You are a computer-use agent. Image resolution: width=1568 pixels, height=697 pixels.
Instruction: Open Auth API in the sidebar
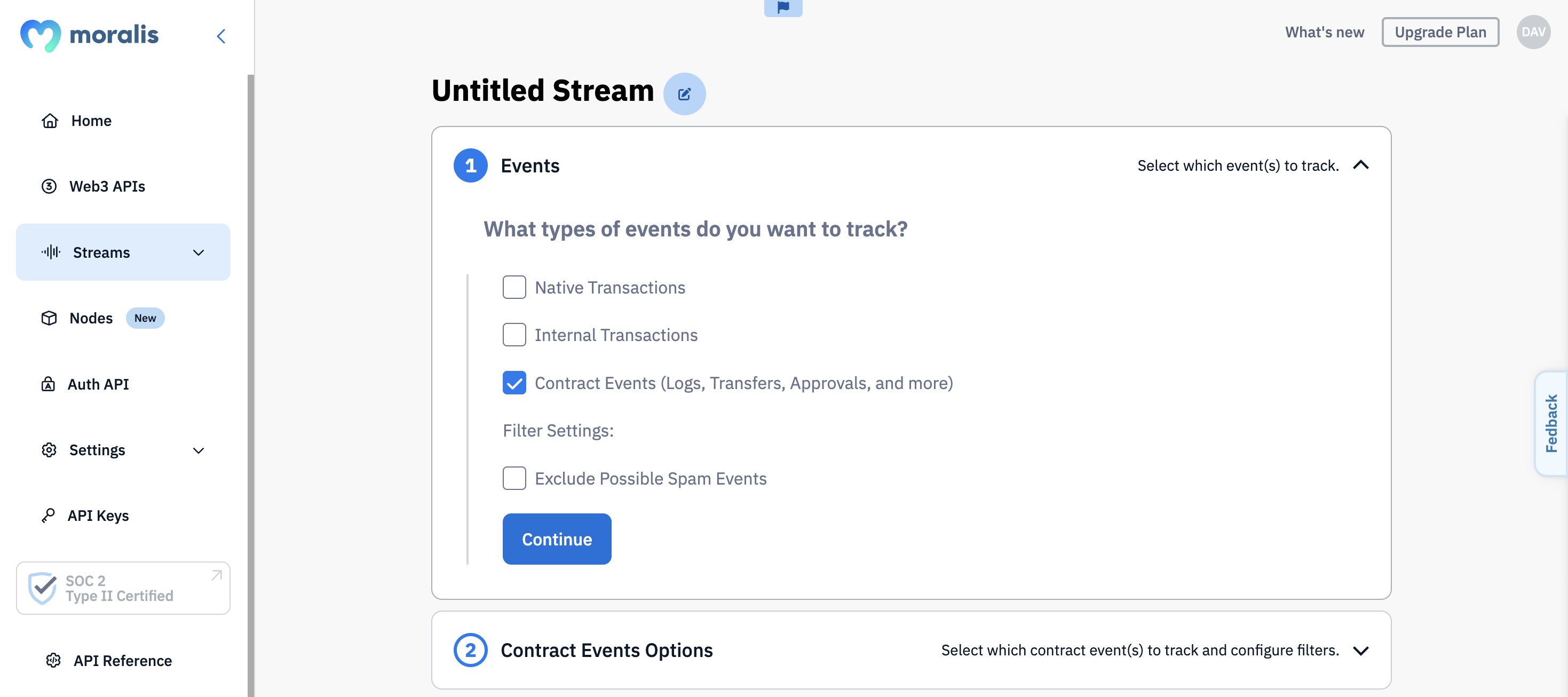tap(123, 384)
